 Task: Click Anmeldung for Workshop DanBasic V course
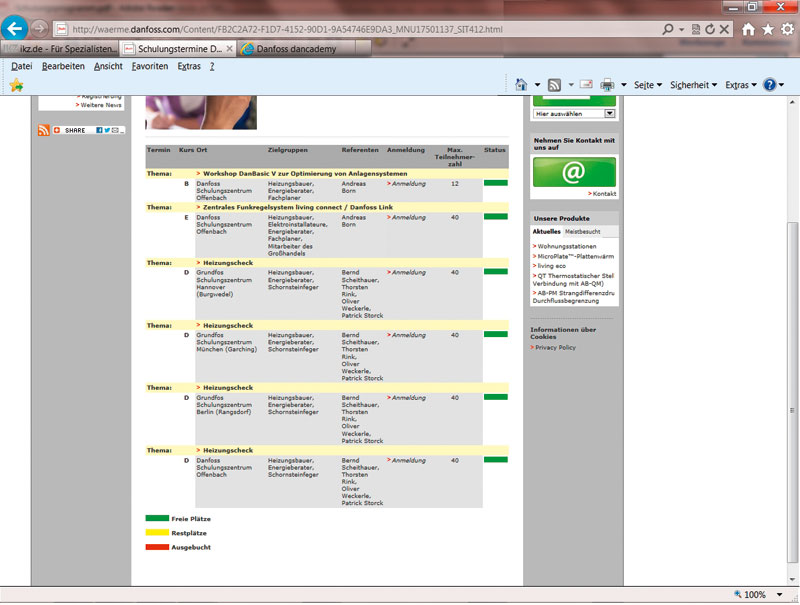point(406,184)
